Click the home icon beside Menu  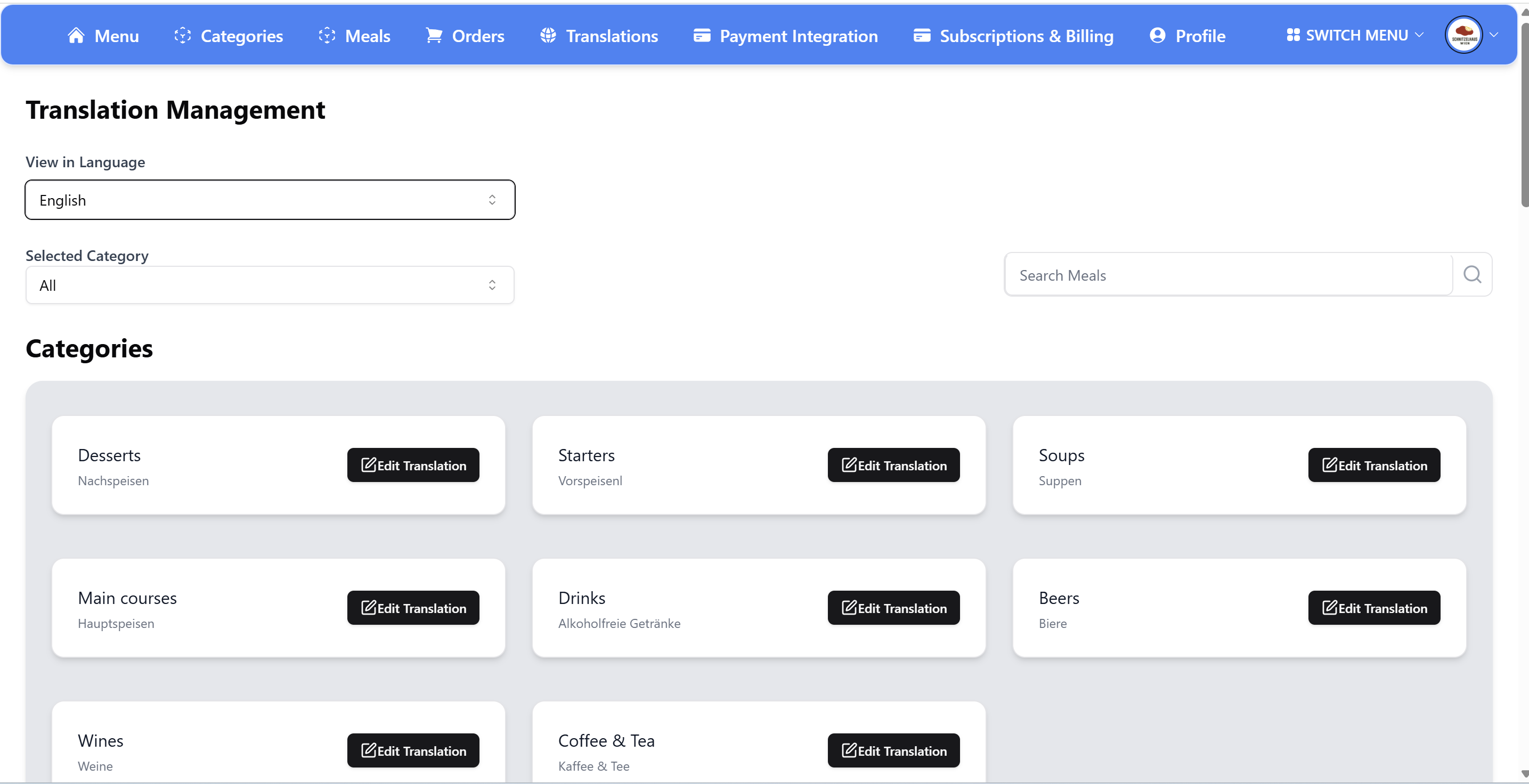[76, 36]
